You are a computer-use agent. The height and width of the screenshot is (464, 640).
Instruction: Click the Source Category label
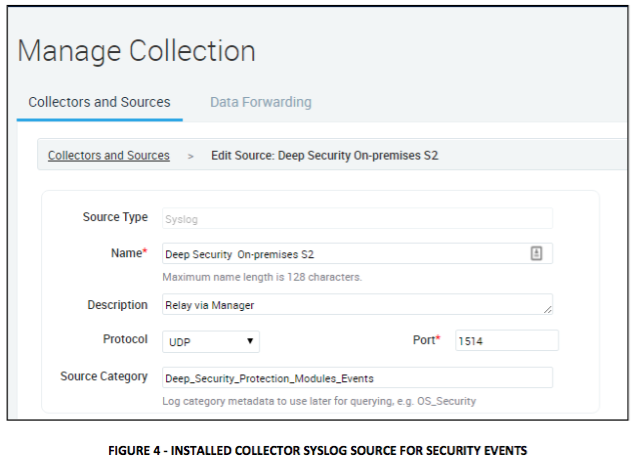104,376
